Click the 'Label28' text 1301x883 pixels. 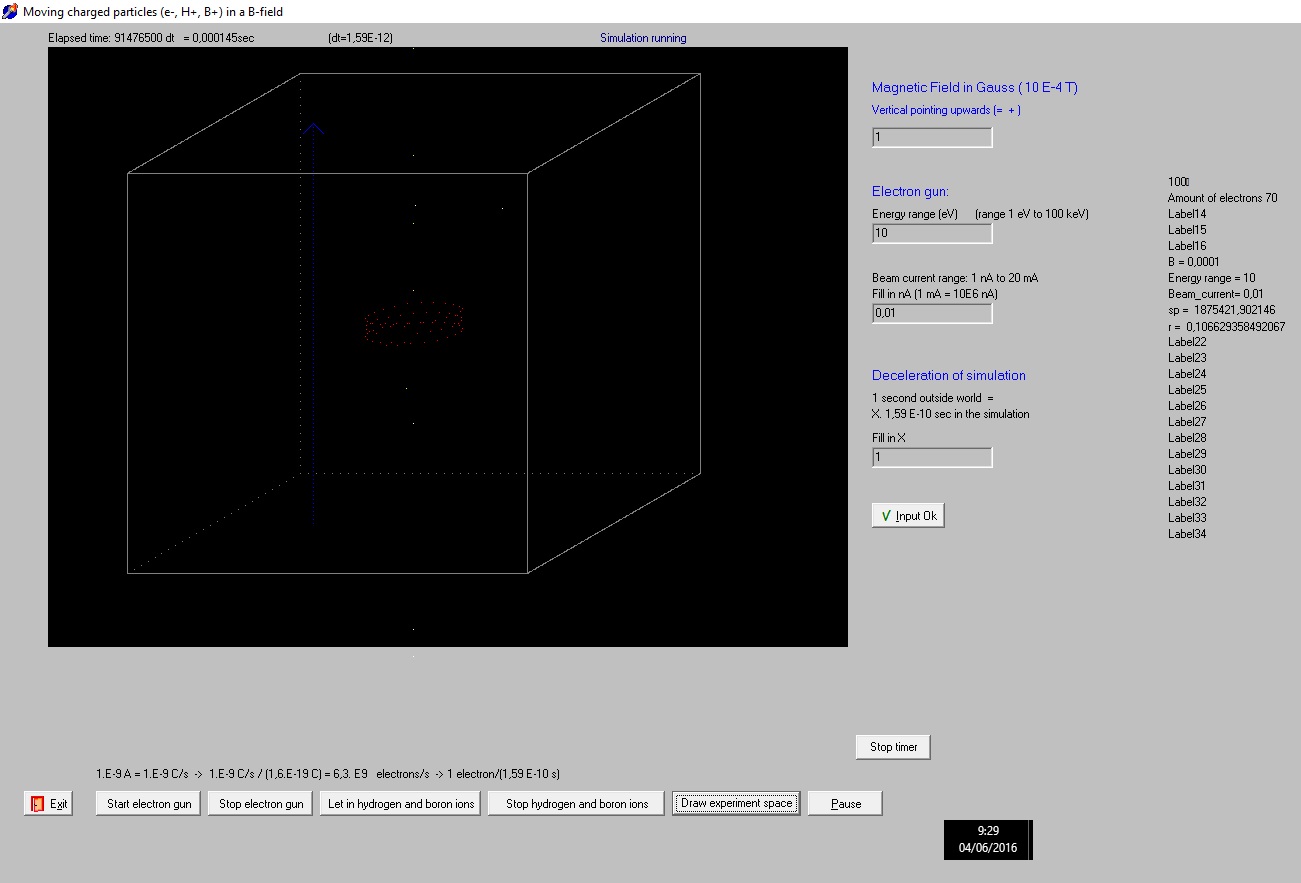[x=1187, y=438]
